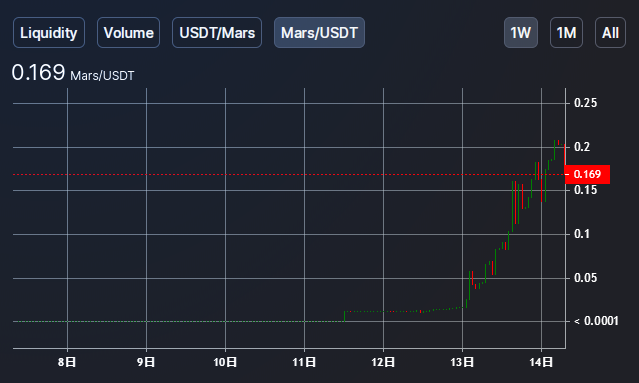Set time range to 1W
The image size is (639, 383).
521,33
